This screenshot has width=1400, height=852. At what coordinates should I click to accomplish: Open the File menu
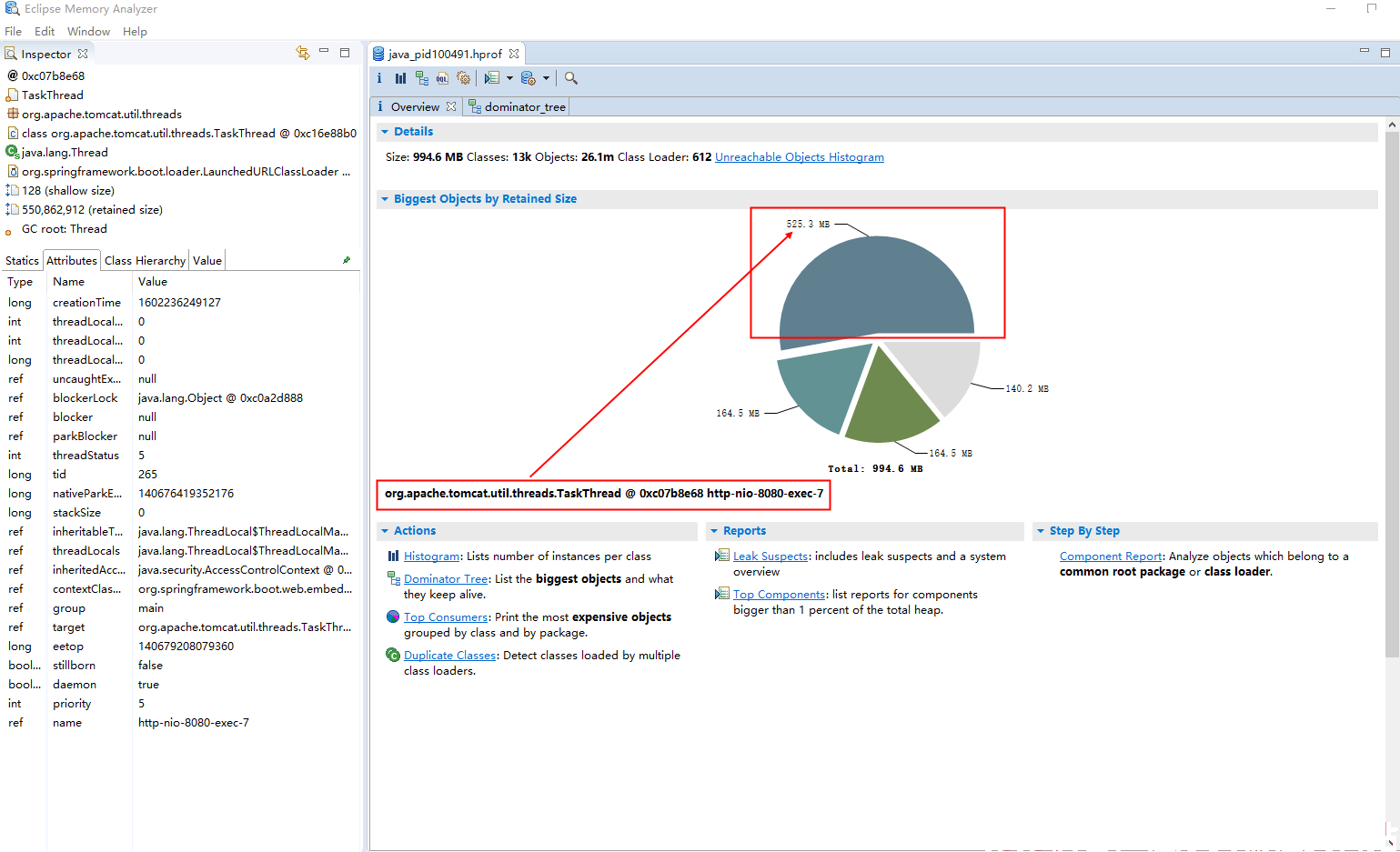pos(14,31)
